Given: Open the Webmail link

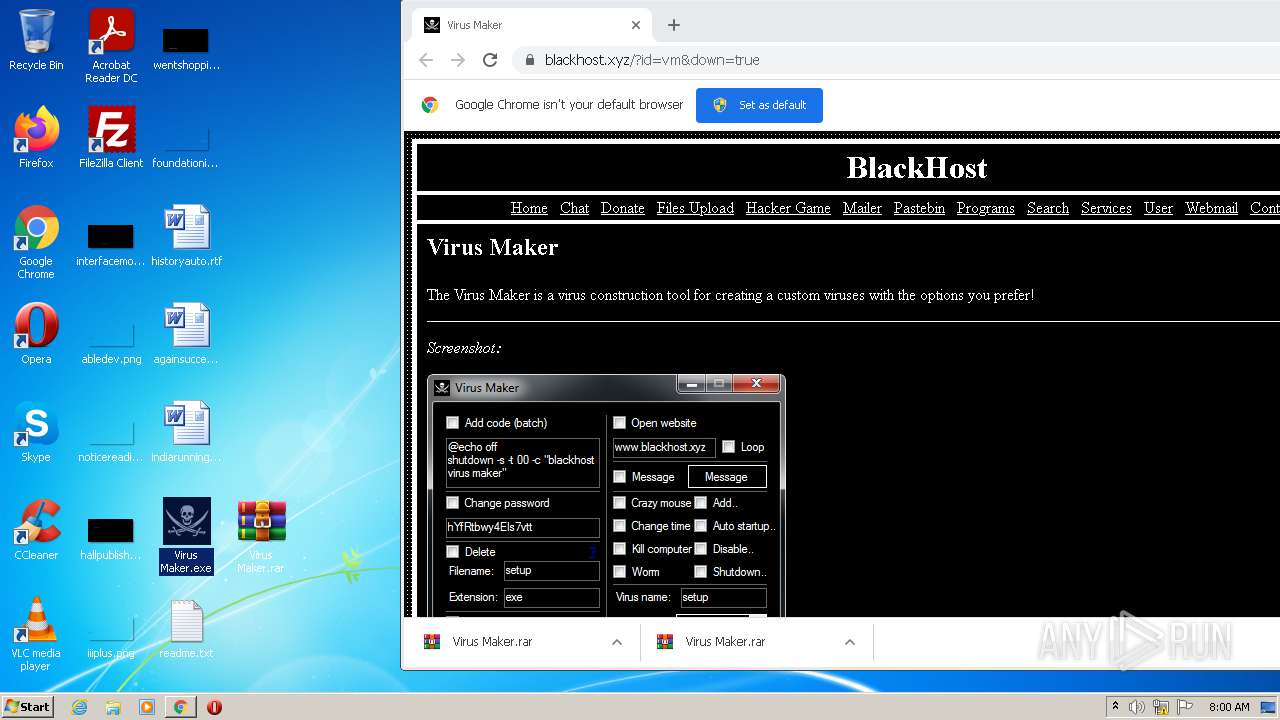Looking at the screenshot, I should [1211, 208].
